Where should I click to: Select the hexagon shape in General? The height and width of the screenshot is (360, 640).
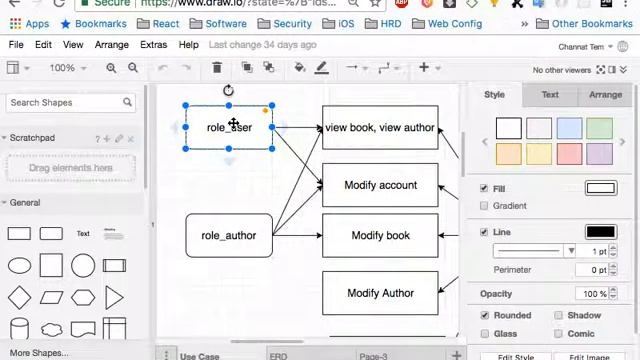(83, 298)
